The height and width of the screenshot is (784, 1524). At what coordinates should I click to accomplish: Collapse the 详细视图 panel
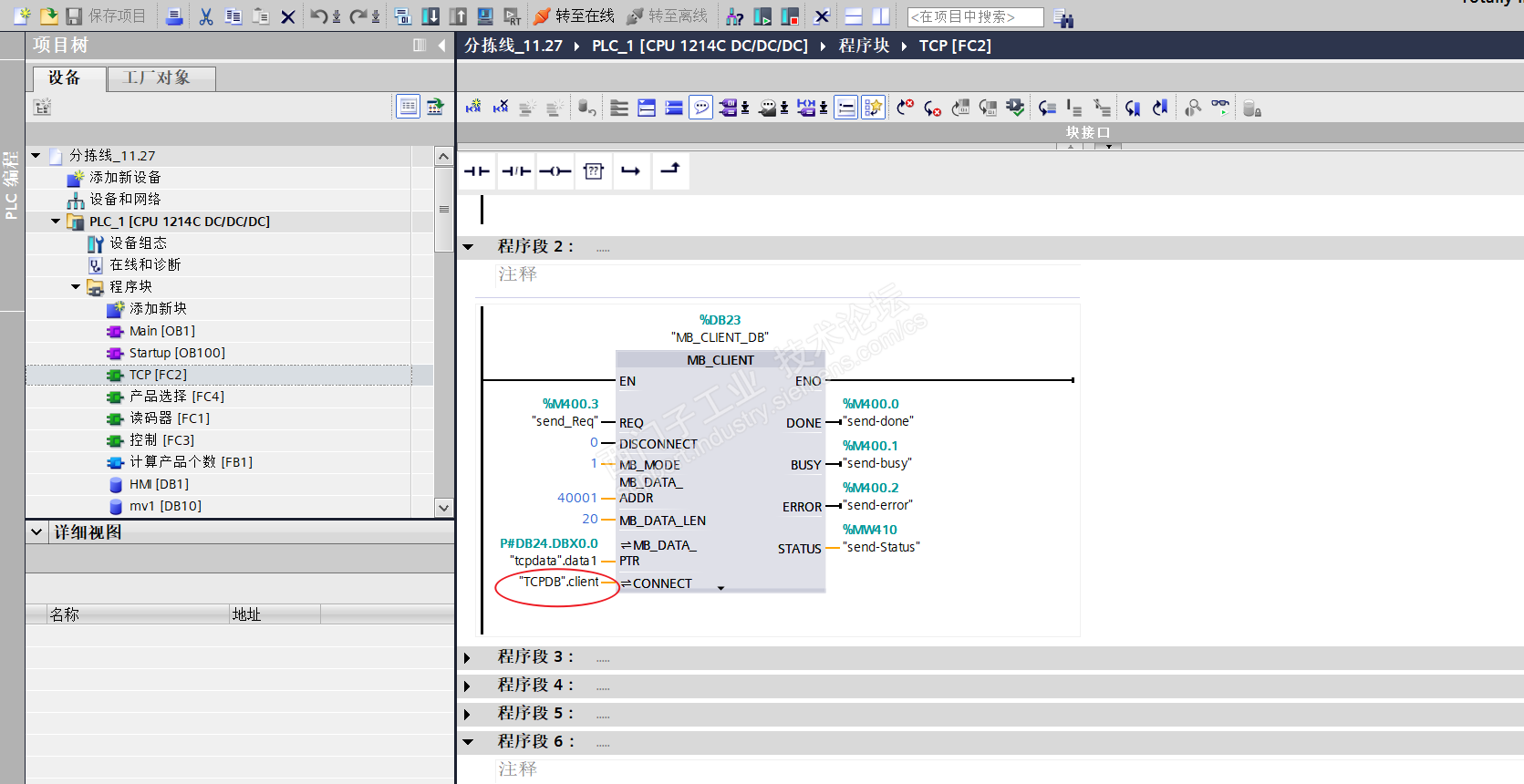click(36, 532)
